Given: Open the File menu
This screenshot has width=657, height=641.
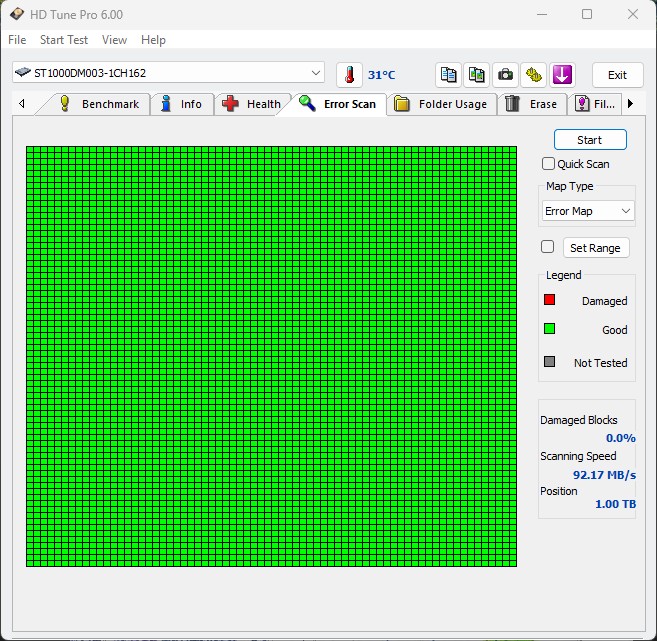Looking at the screenshot, I should (x=17, y=40).
